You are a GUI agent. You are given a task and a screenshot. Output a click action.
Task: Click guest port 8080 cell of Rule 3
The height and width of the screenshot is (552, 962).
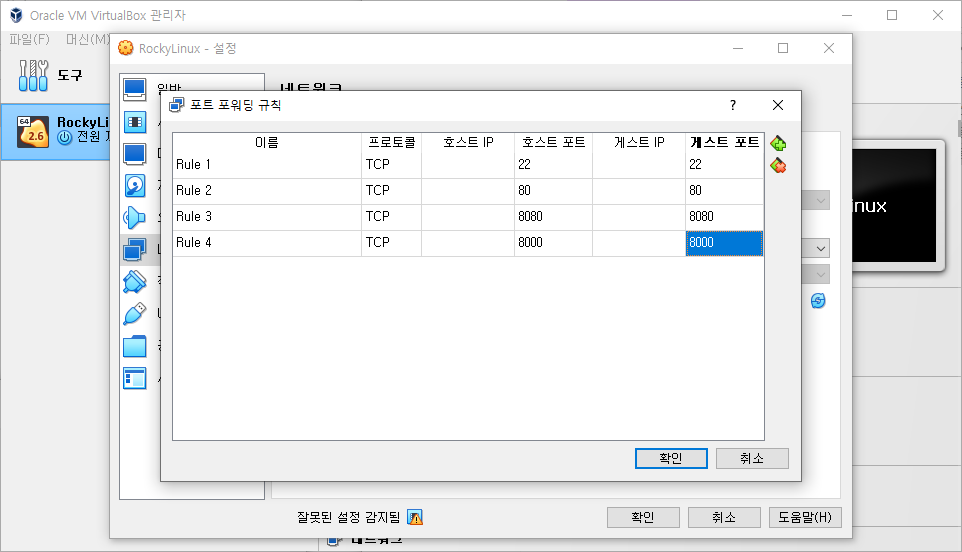coord(725,217)
